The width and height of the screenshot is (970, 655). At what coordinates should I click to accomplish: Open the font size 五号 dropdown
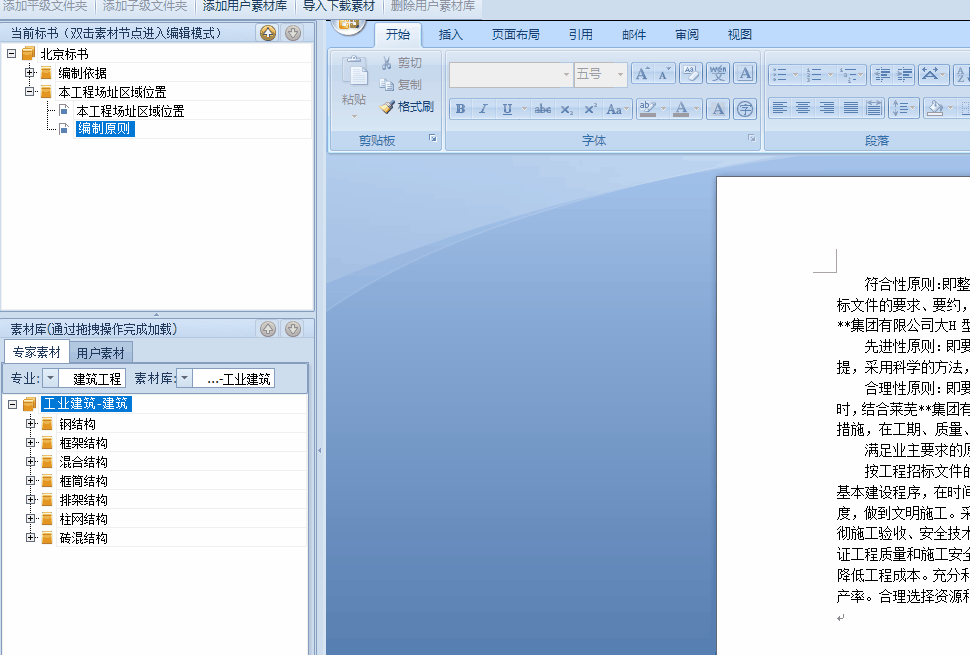619,74
